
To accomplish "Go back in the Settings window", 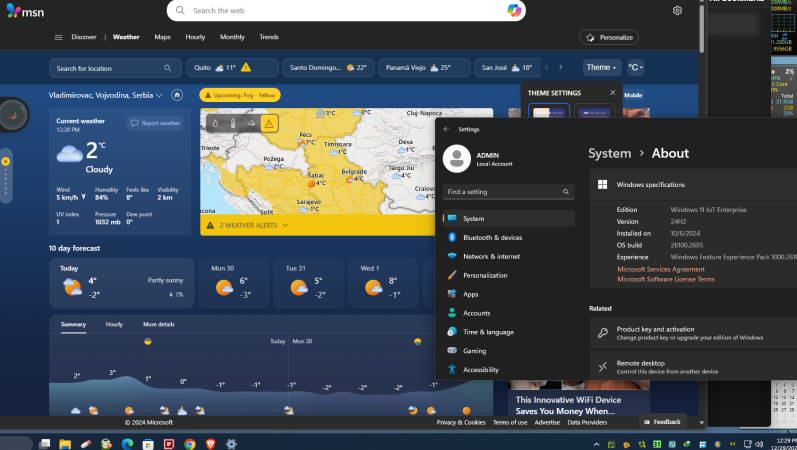I will [446, 129].
